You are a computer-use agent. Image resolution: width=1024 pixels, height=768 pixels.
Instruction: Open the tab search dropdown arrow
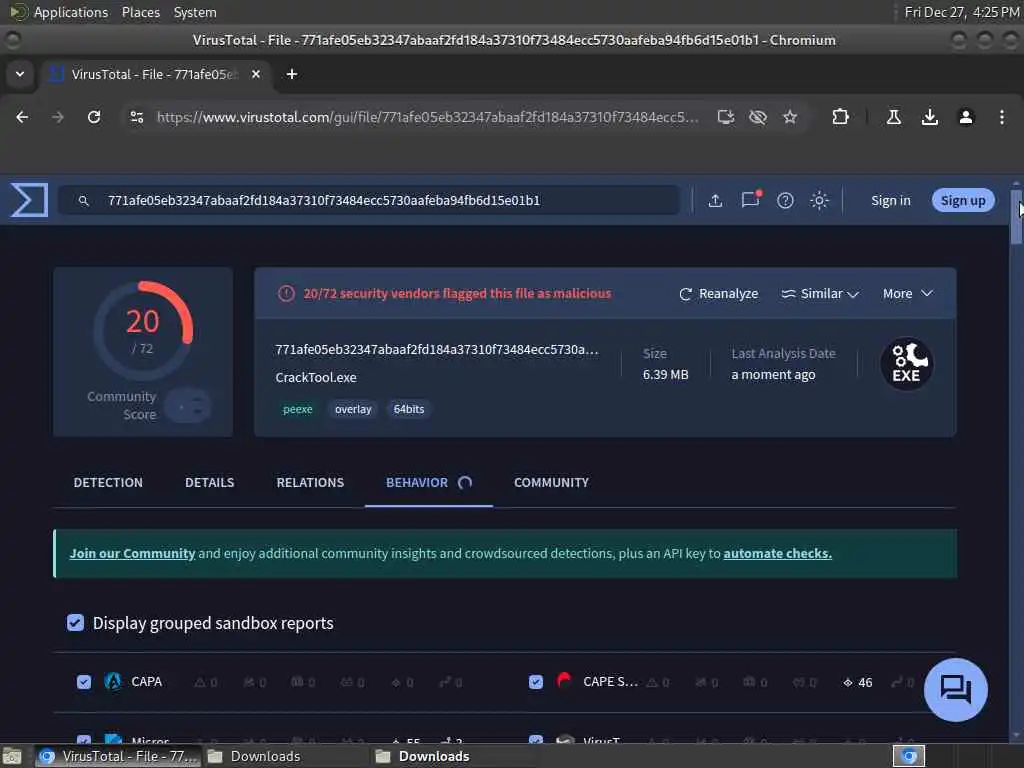(20, 74)
